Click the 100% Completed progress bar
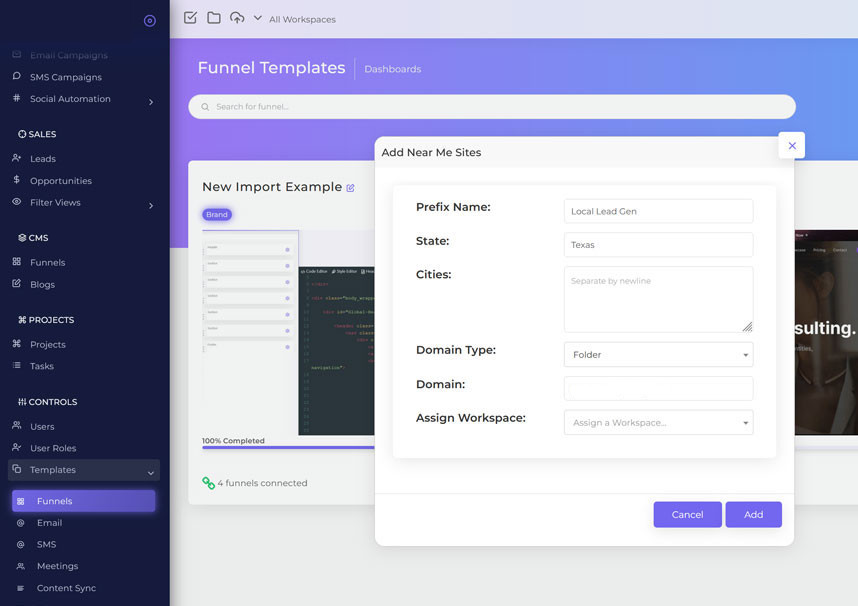The image size is (858, 606). (288, 447)
